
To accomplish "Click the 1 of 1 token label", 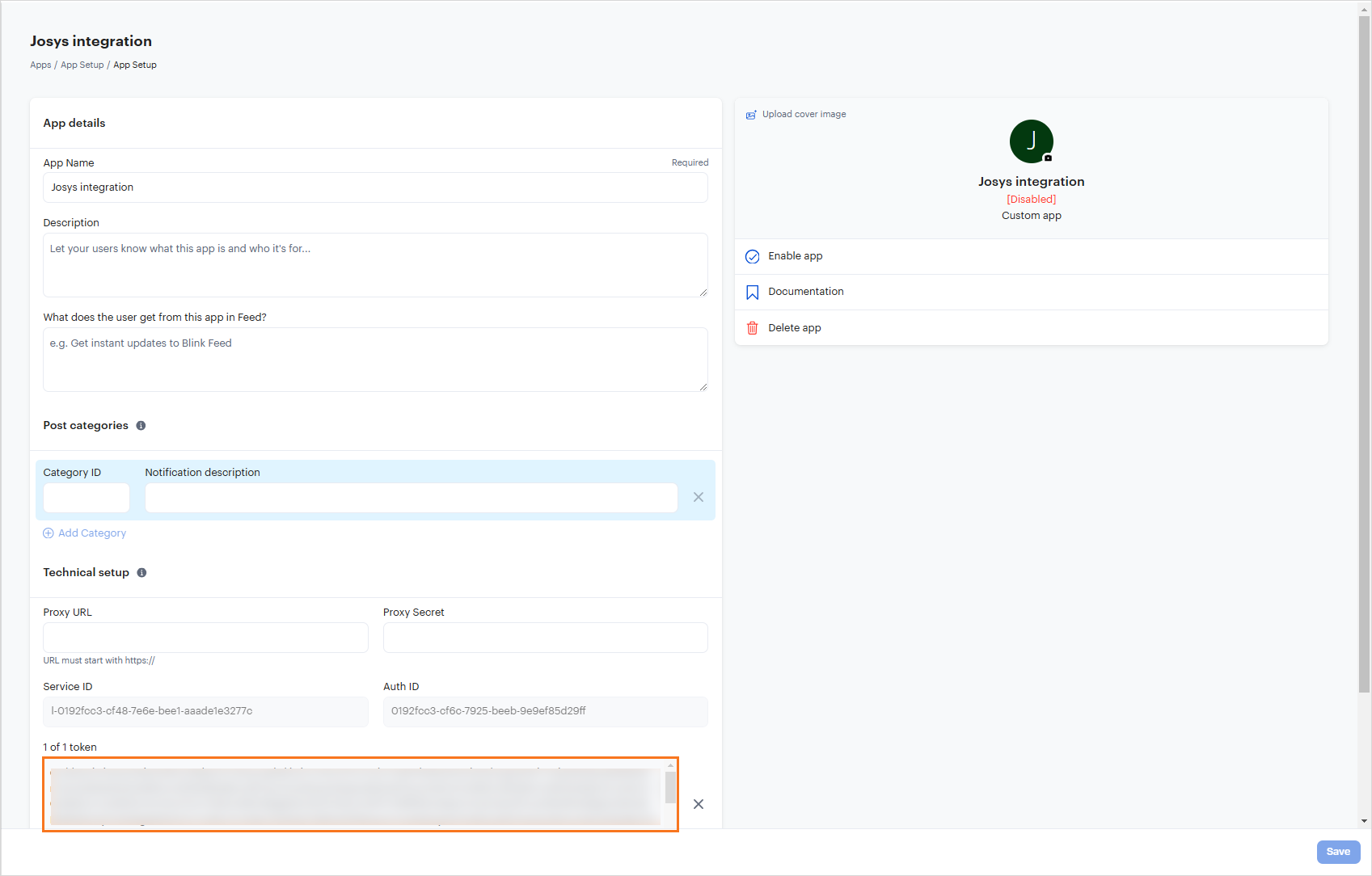I will click(x=70, y=748).
